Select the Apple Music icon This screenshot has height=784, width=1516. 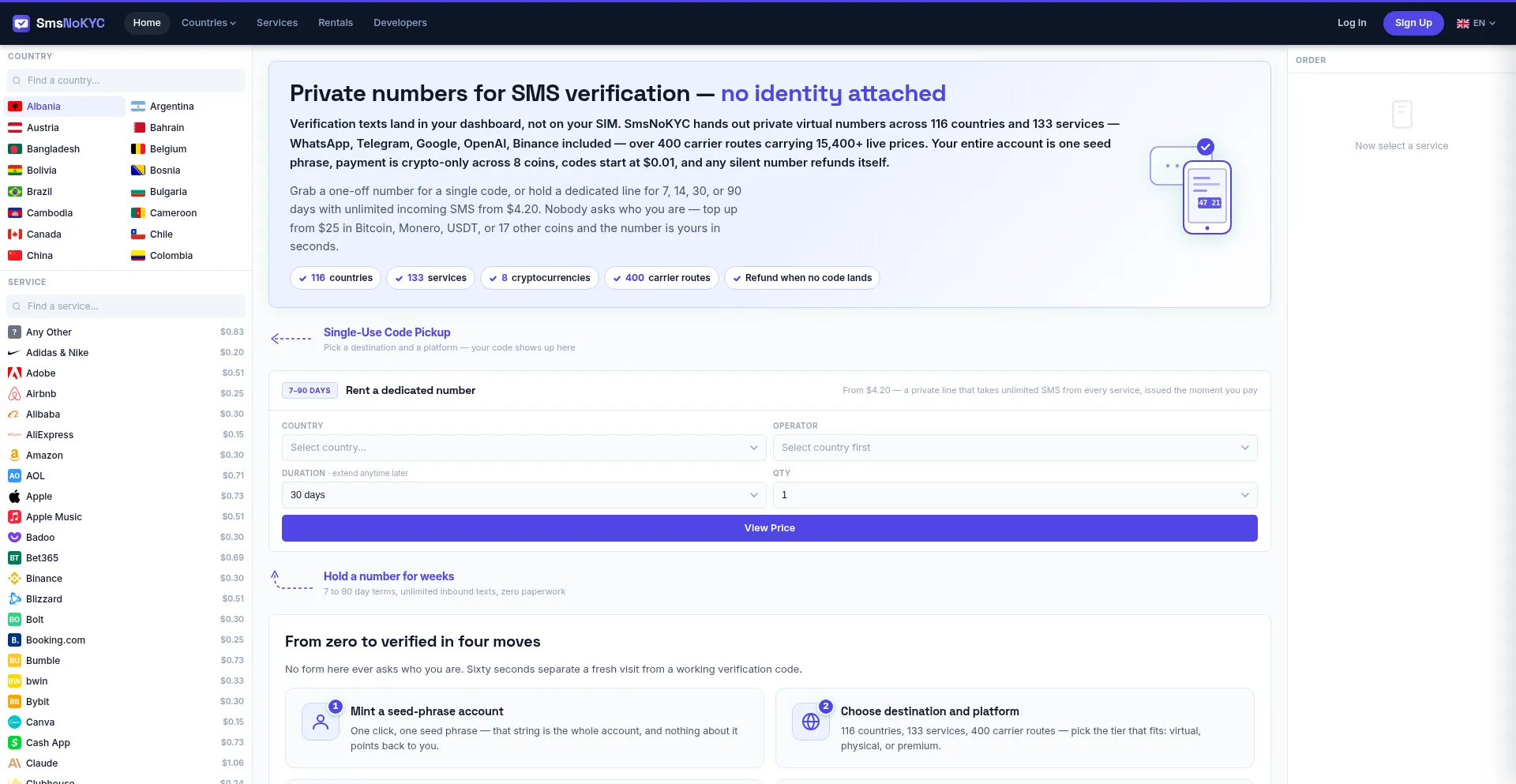(x=14, y=517)
